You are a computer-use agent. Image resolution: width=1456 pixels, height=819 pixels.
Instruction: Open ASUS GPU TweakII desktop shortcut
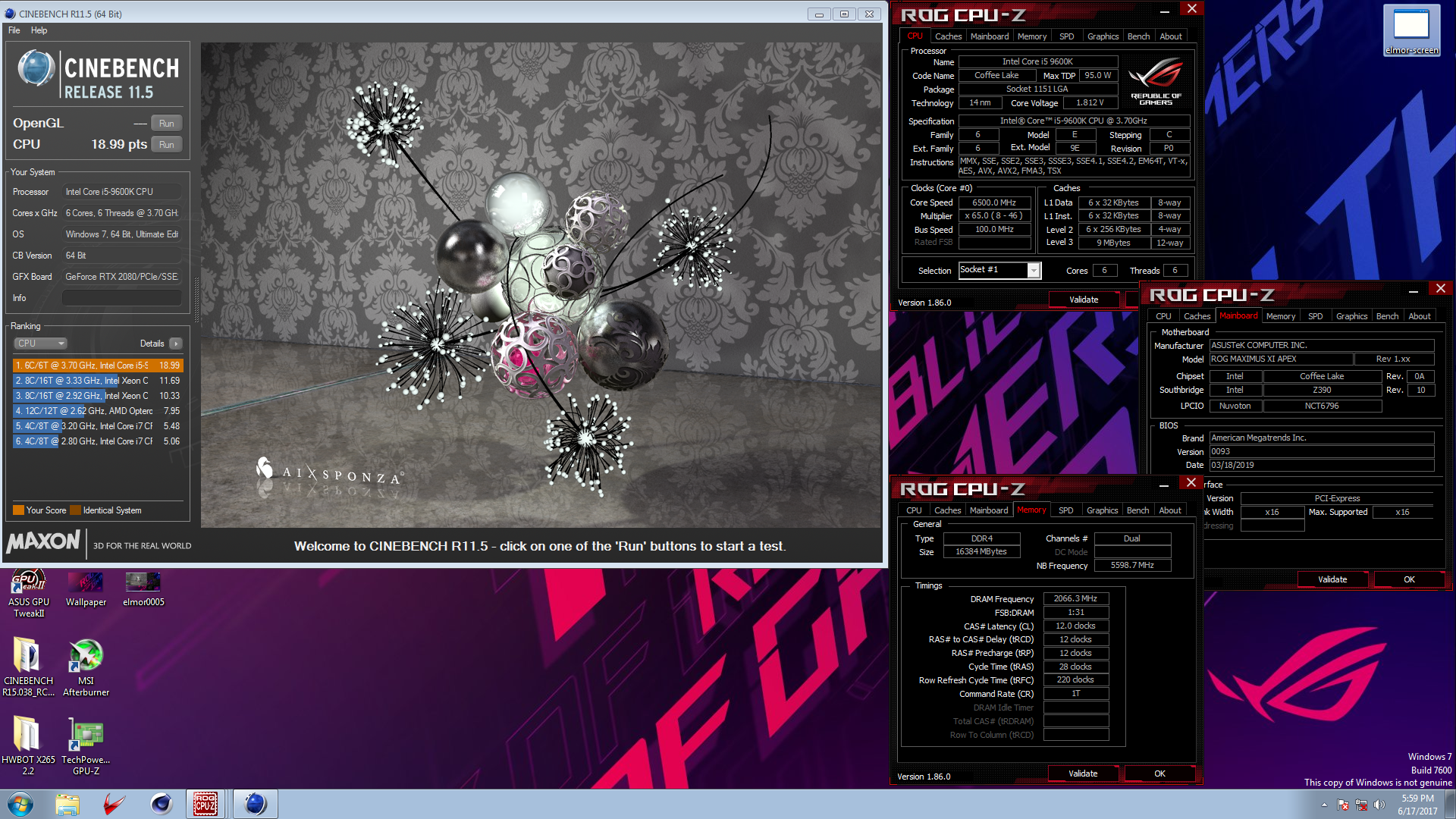pyautogui.click(x=28, y=593)
